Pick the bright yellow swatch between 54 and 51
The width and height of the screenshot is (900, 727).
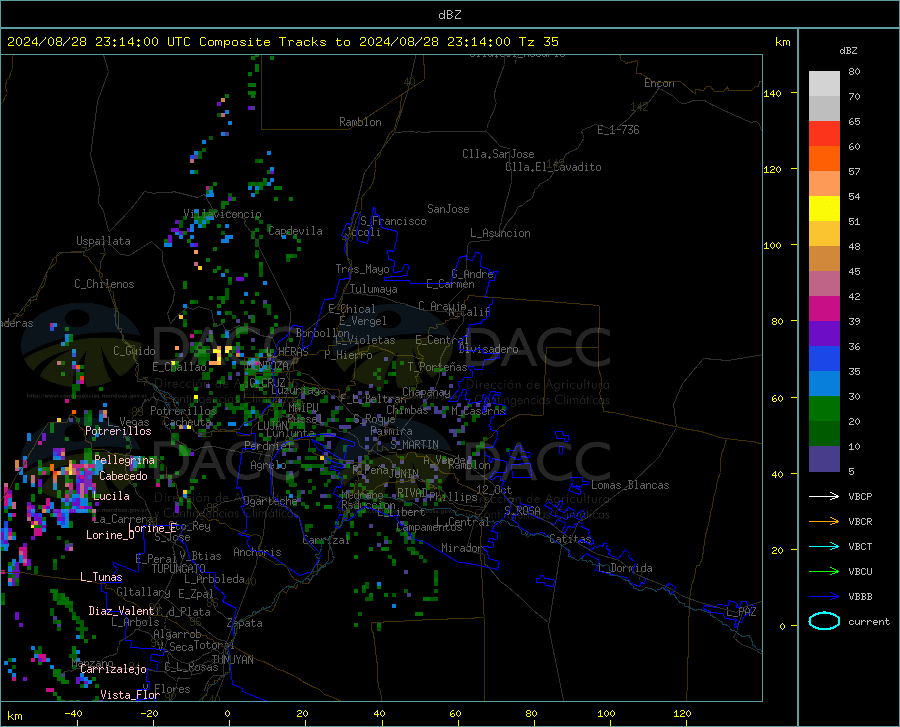point(824,209)
